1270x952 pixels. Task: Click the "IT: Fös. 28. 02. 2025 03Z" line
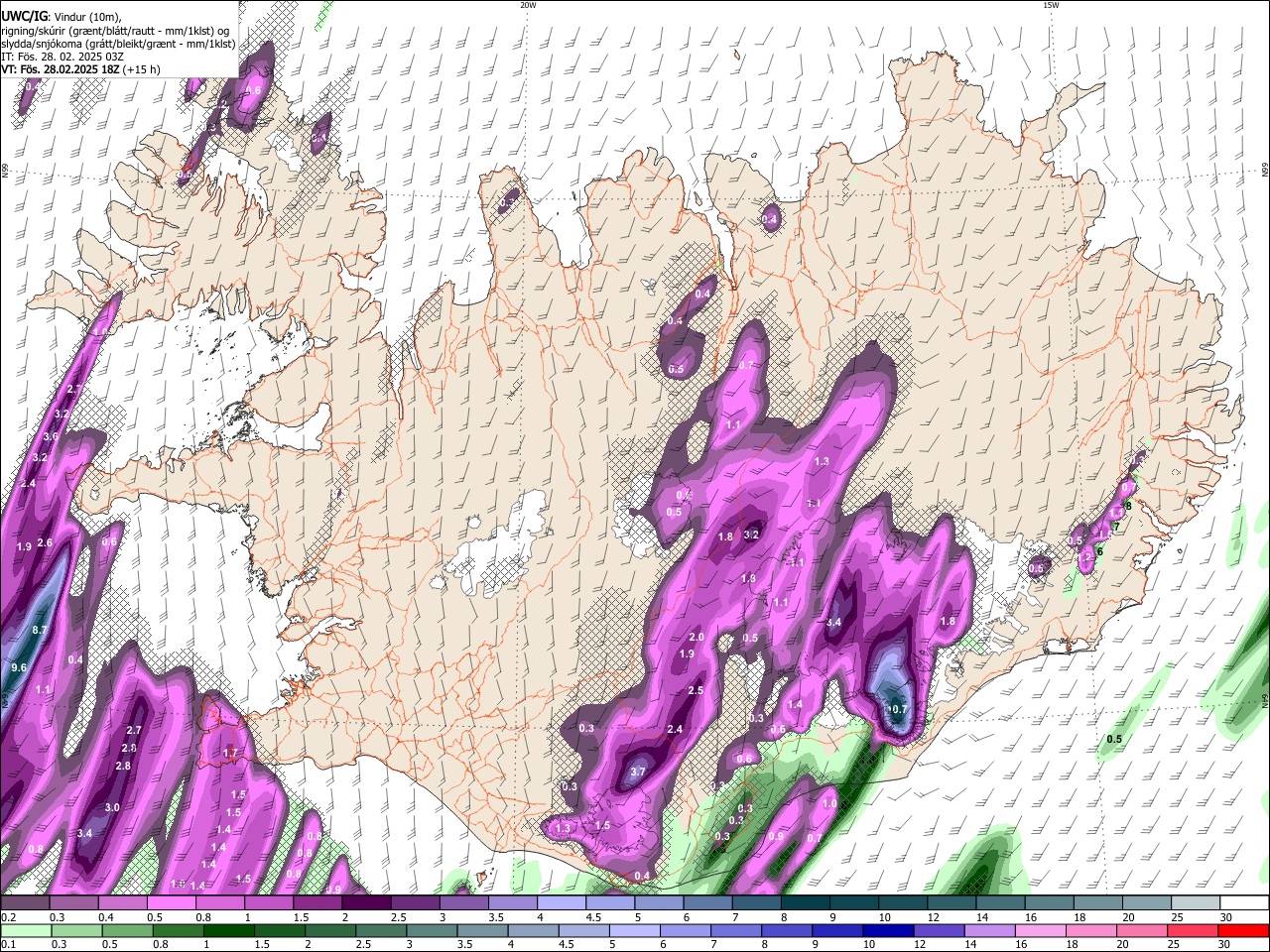(63, 57)
